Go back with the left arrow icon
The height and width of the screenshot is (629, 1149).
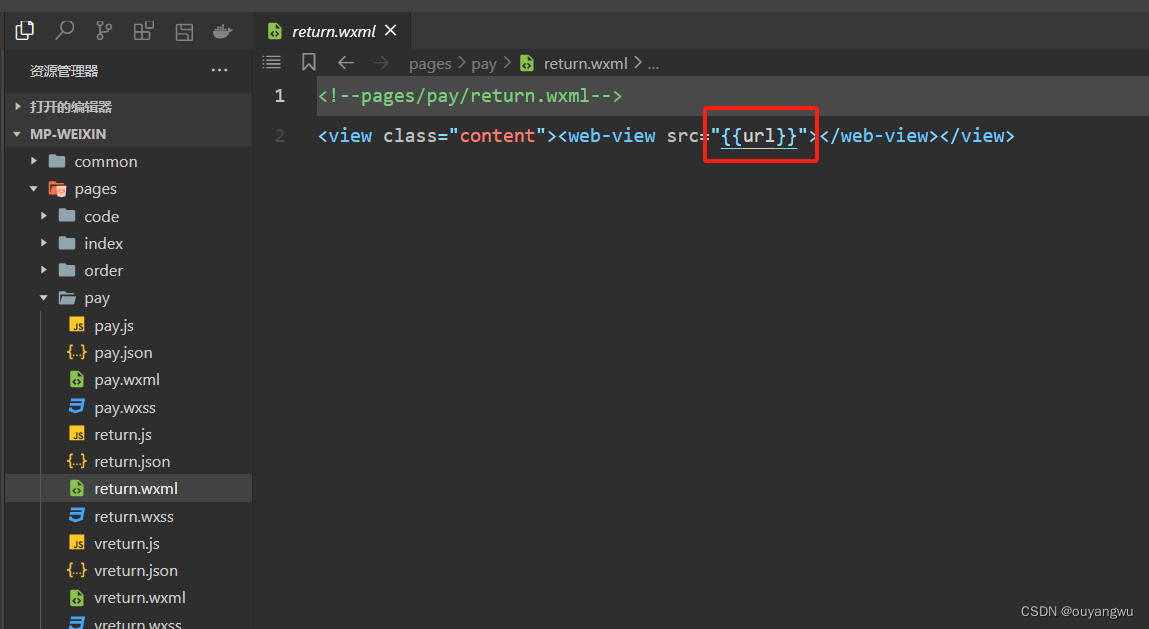tap(346, 63)
